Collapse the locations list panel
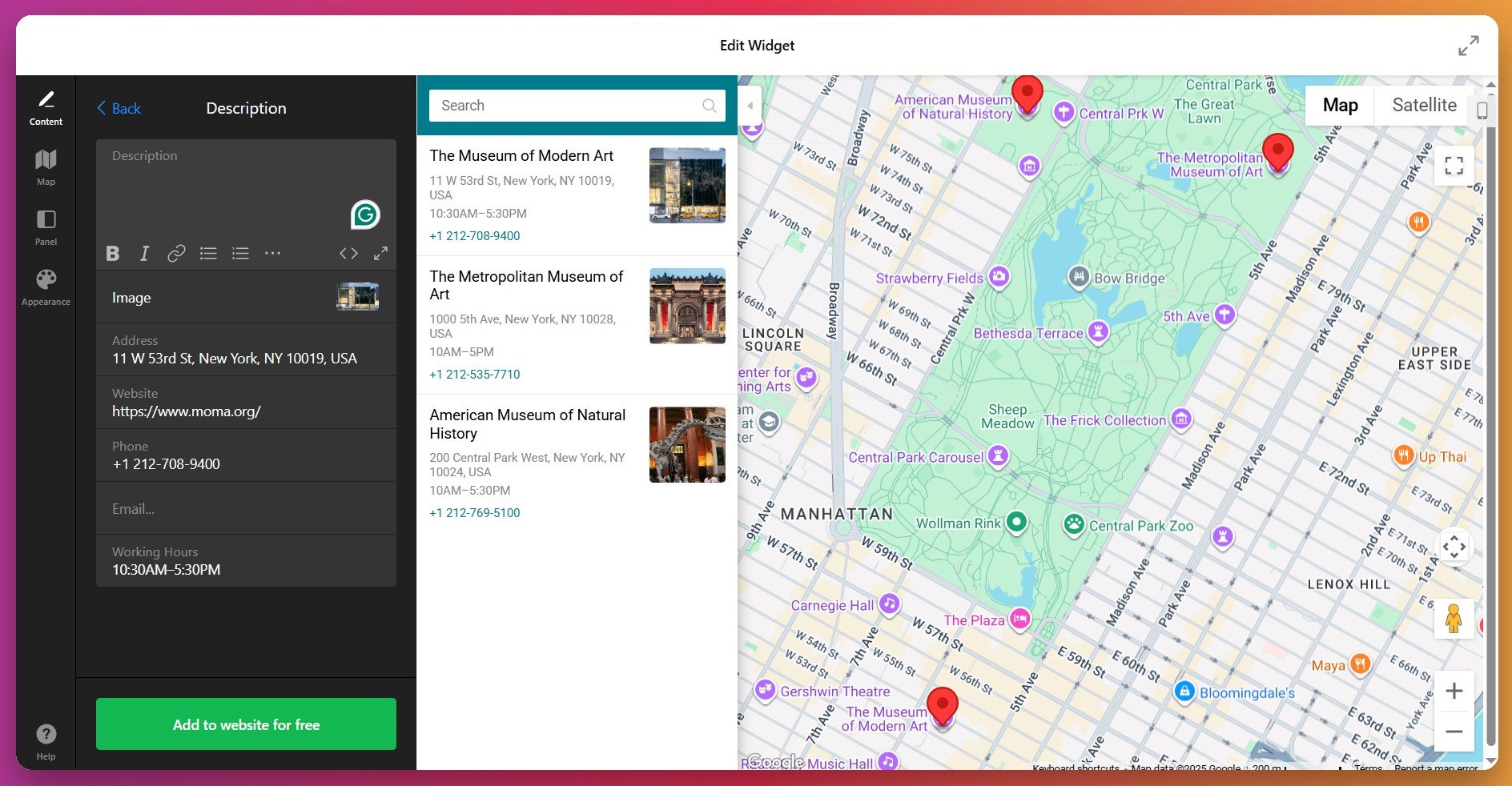1512x786 pixels. [x=750, y=105]
